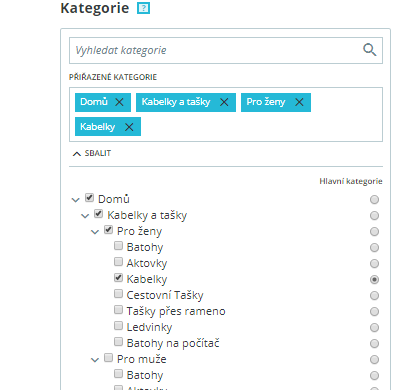
Task: Check the Tašky přes rameno checkbox
Action: tap(118, 310)
